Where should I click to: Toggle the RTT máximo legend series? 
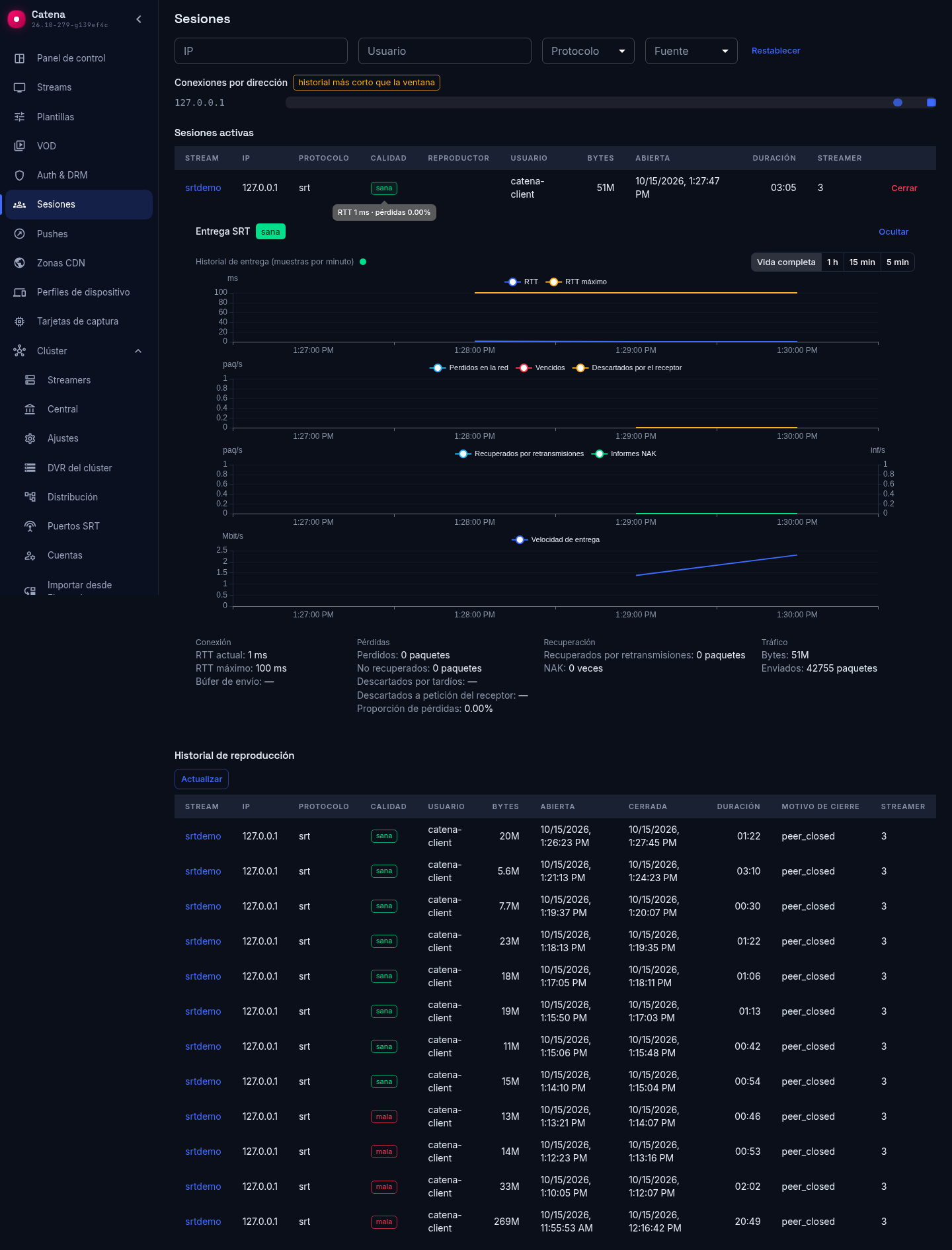576,282
